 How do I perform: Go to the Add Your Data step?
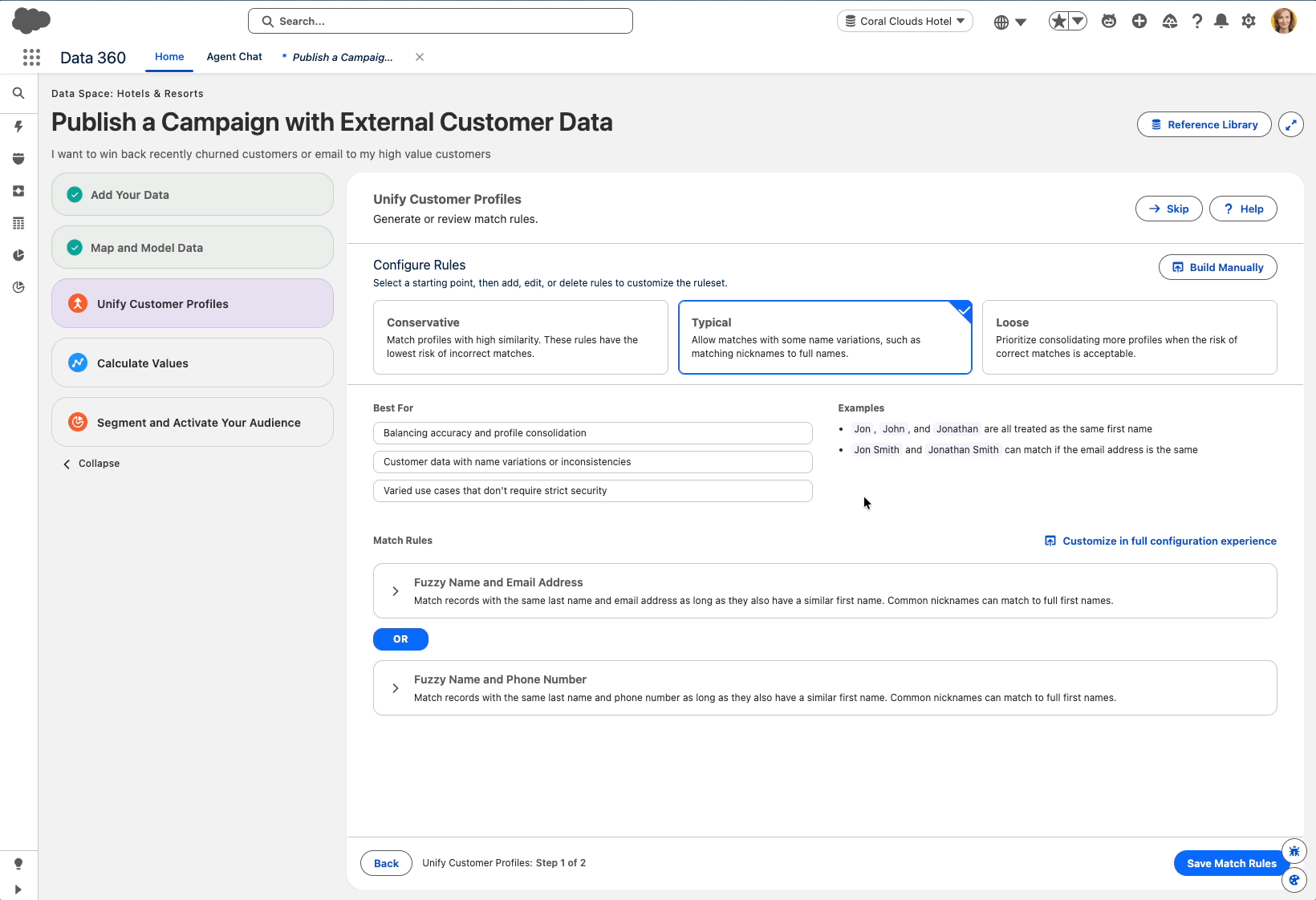(193, 194)
